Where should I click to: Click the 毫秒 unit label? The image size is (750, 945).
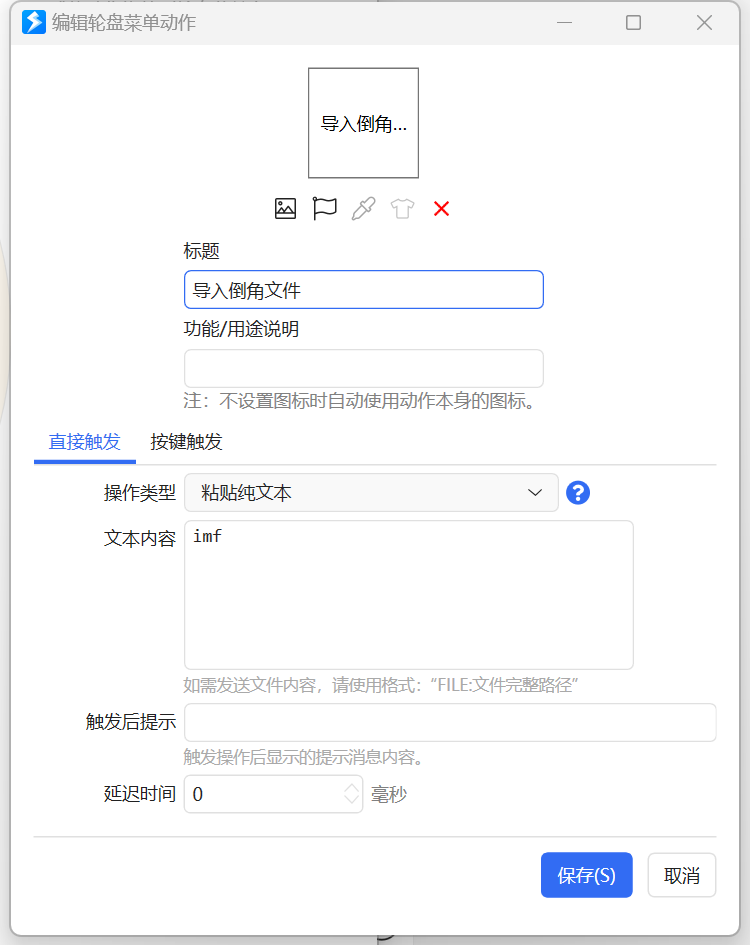pos(389,795)
